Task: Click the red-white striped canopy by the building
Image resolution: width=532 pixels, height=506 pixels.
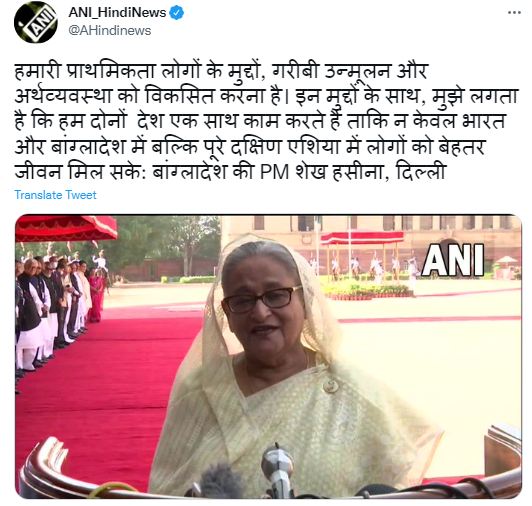Action: coord(362,237)
